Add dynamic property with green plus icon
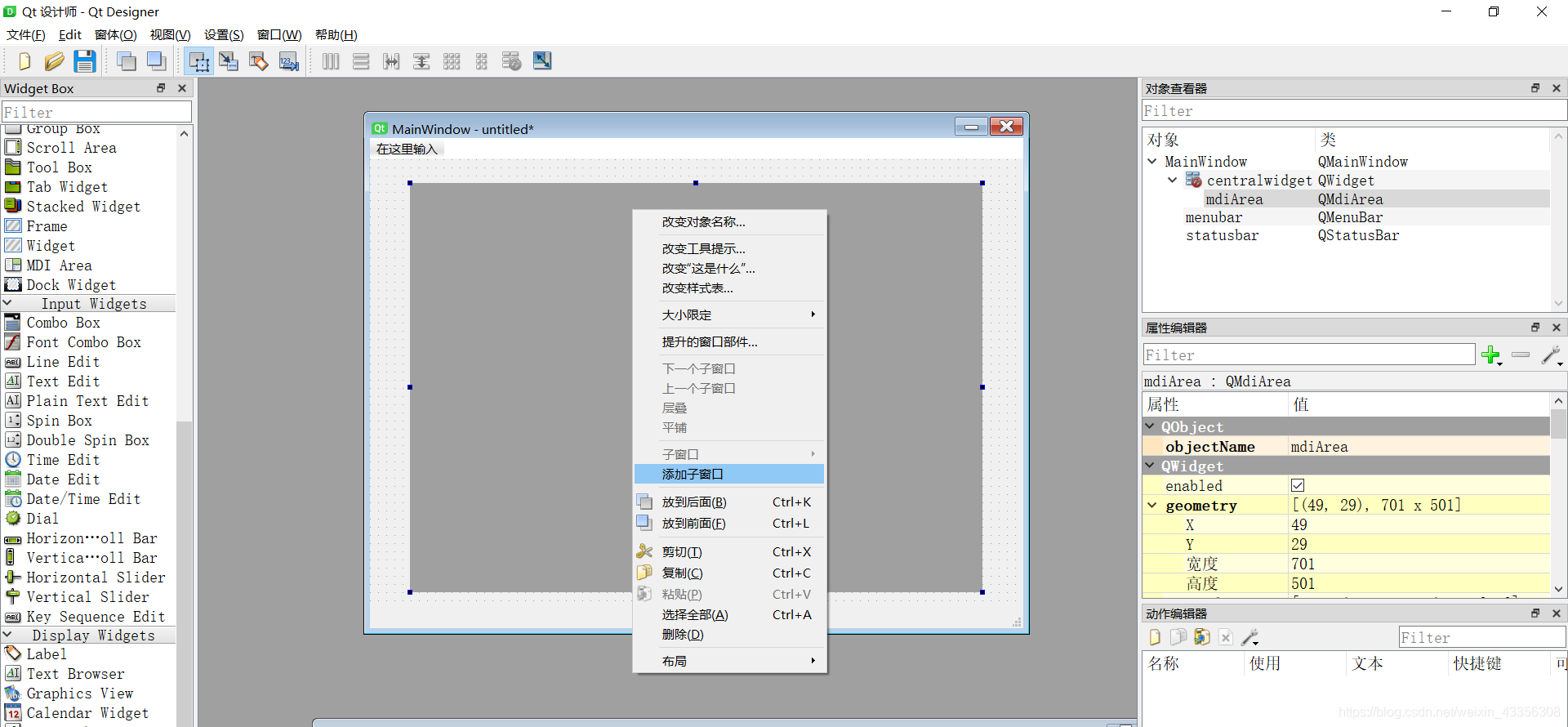This screenshot has width=1568, height=727. (1491, 355)
